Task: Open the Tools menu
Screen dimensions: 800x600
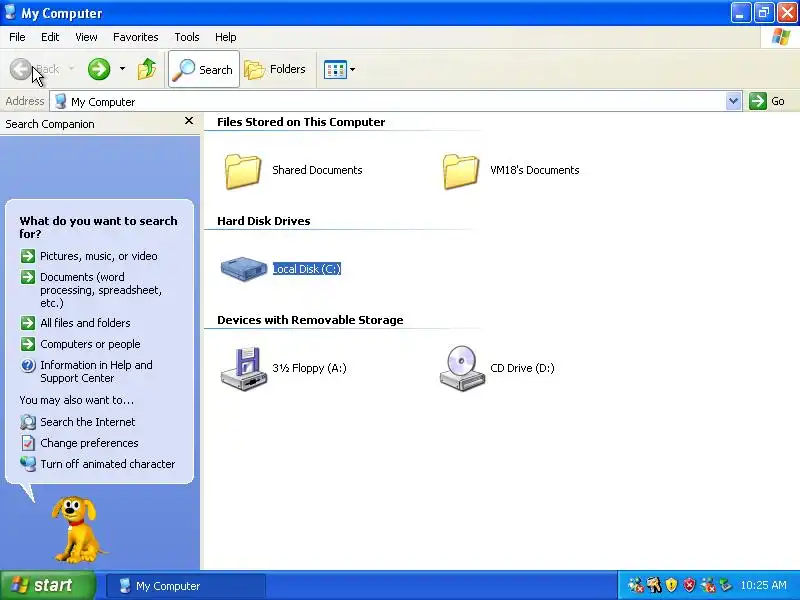Action: [187, 37]
